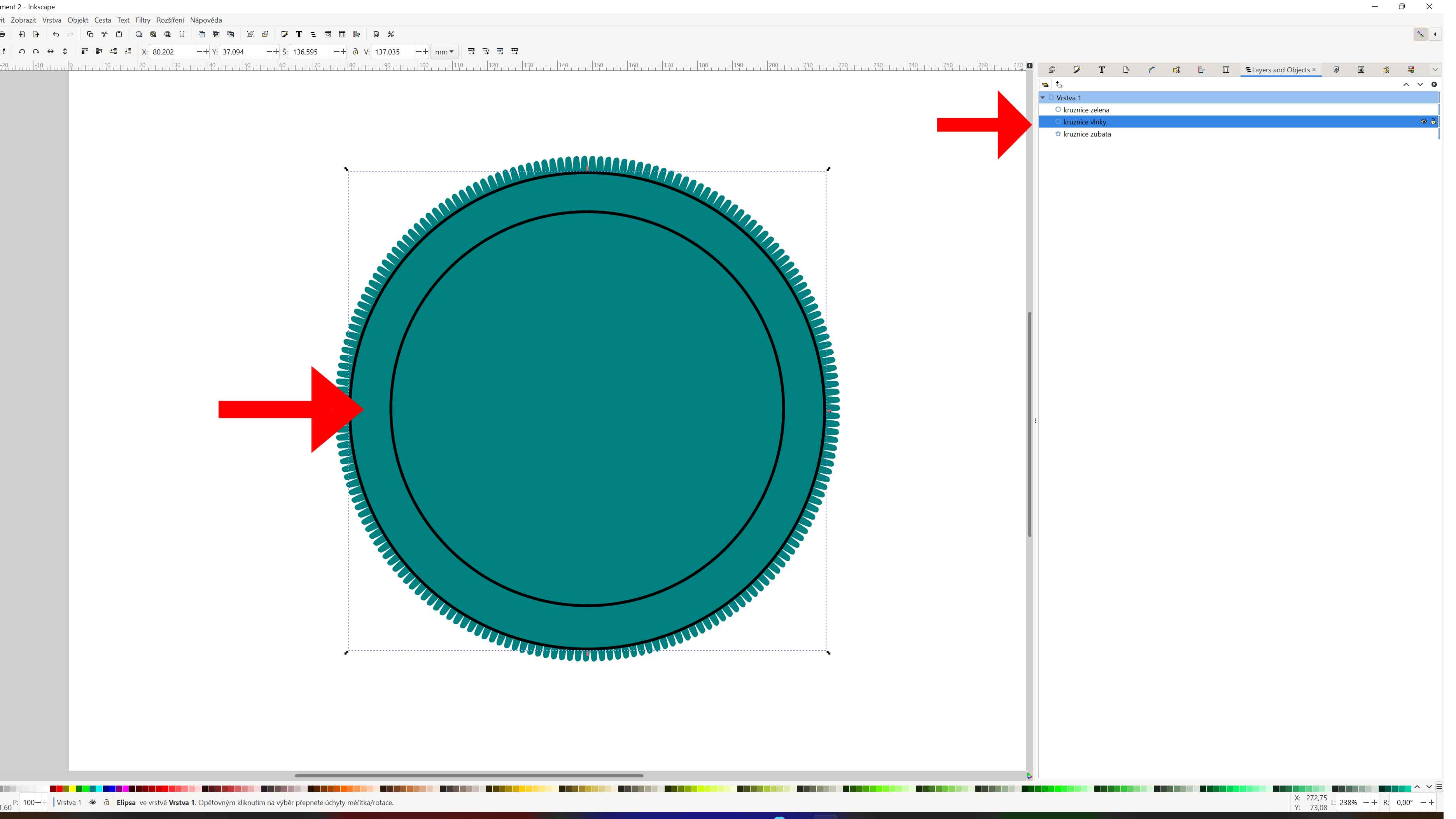Image resolution: width=1456 pixels, height=819 pixels.
Task: Open the Text and Font dialog icon
Action: coord(299,35)
